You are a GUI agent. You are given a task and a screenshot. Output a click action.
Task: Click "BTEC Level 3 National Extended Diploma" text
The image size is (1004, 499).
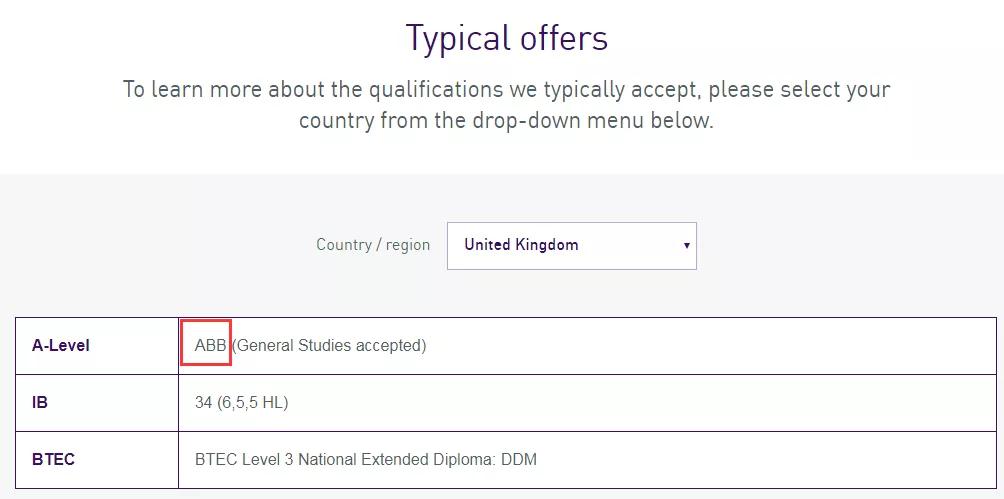(344, 460)
